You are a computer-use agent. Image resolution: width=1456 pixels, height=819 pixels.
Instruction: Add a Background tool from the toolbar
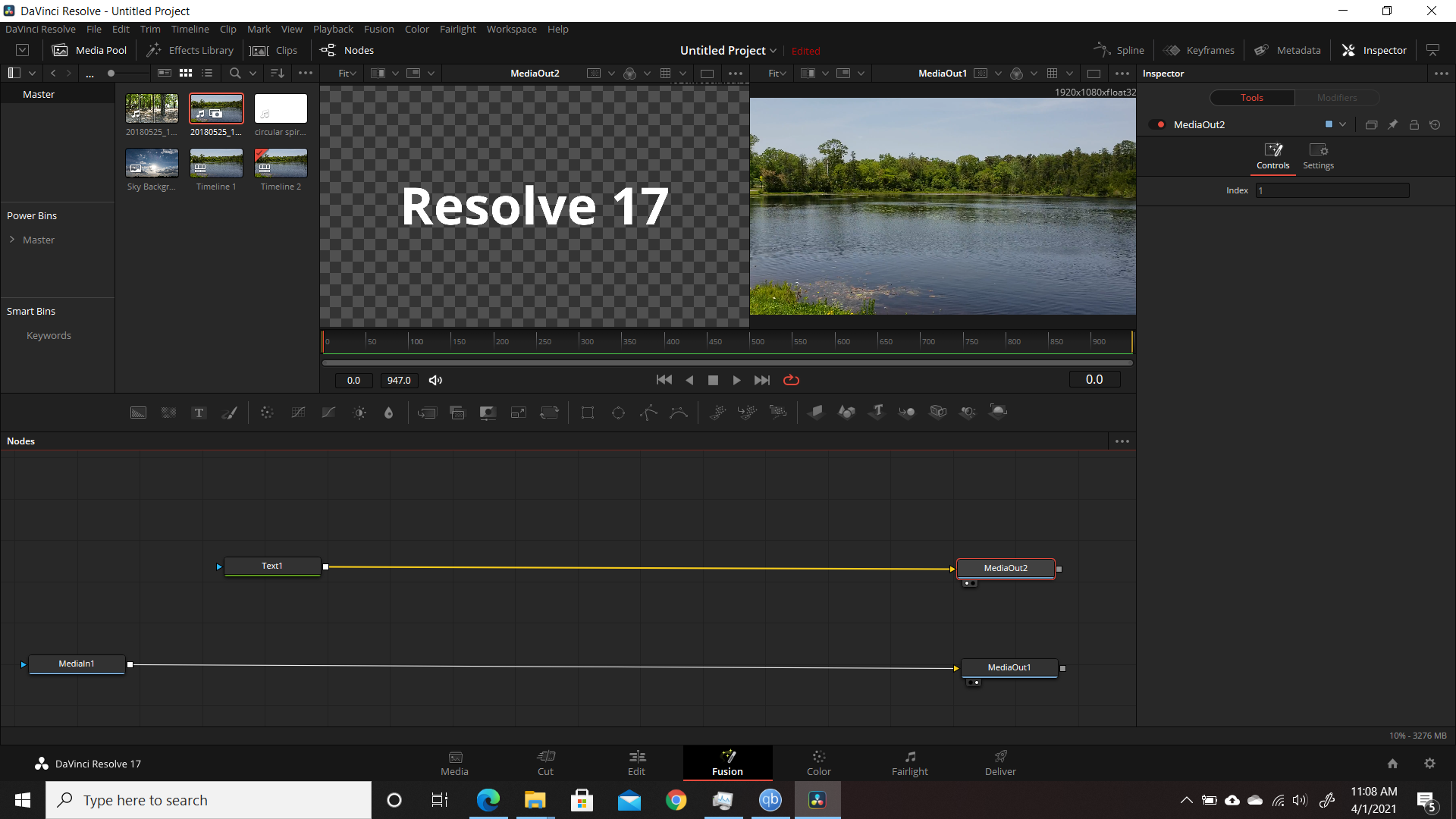tap(138, 413)
